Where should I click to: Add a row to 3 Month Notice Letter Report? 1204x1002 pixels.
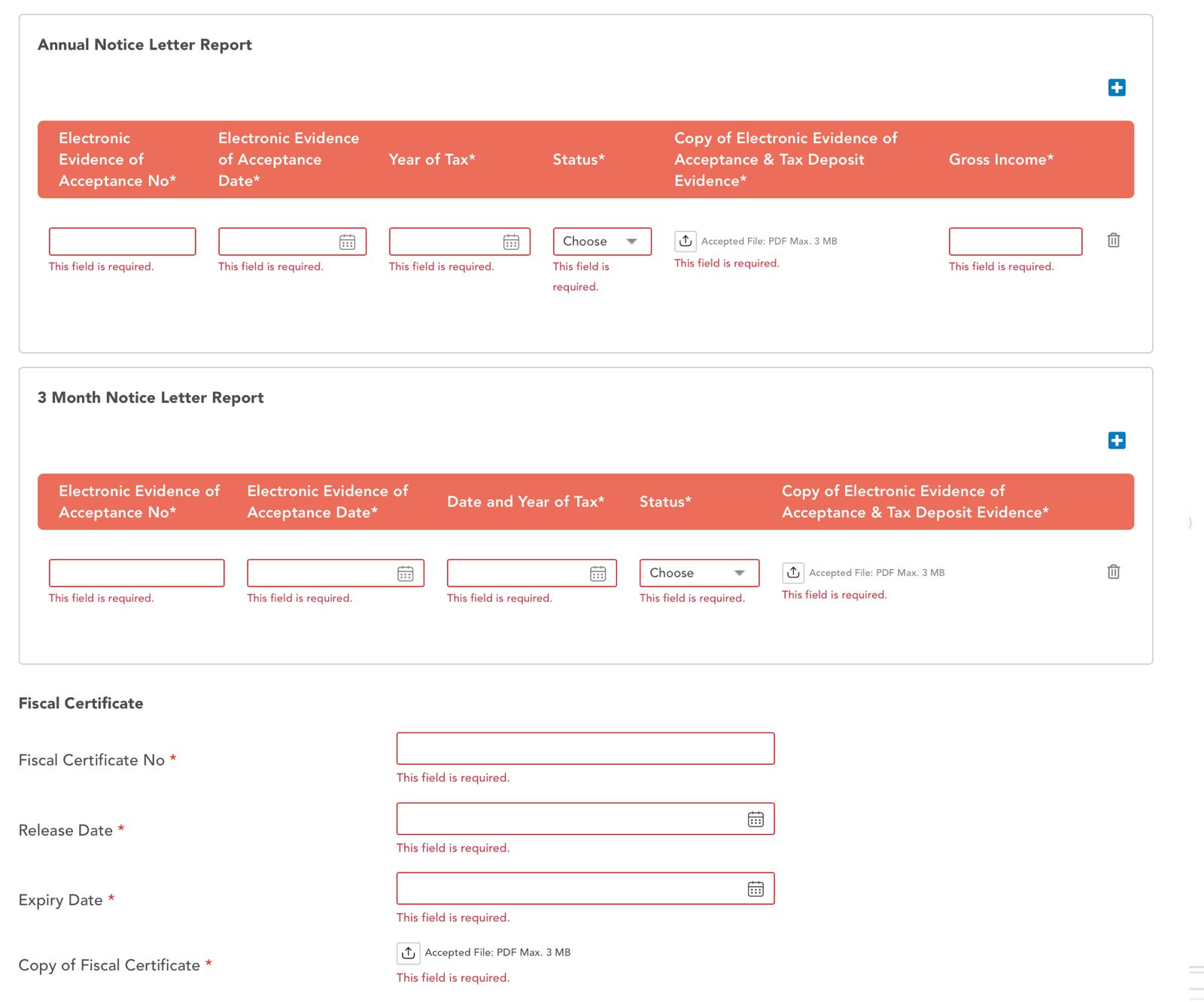click(x=1117, y=440)
